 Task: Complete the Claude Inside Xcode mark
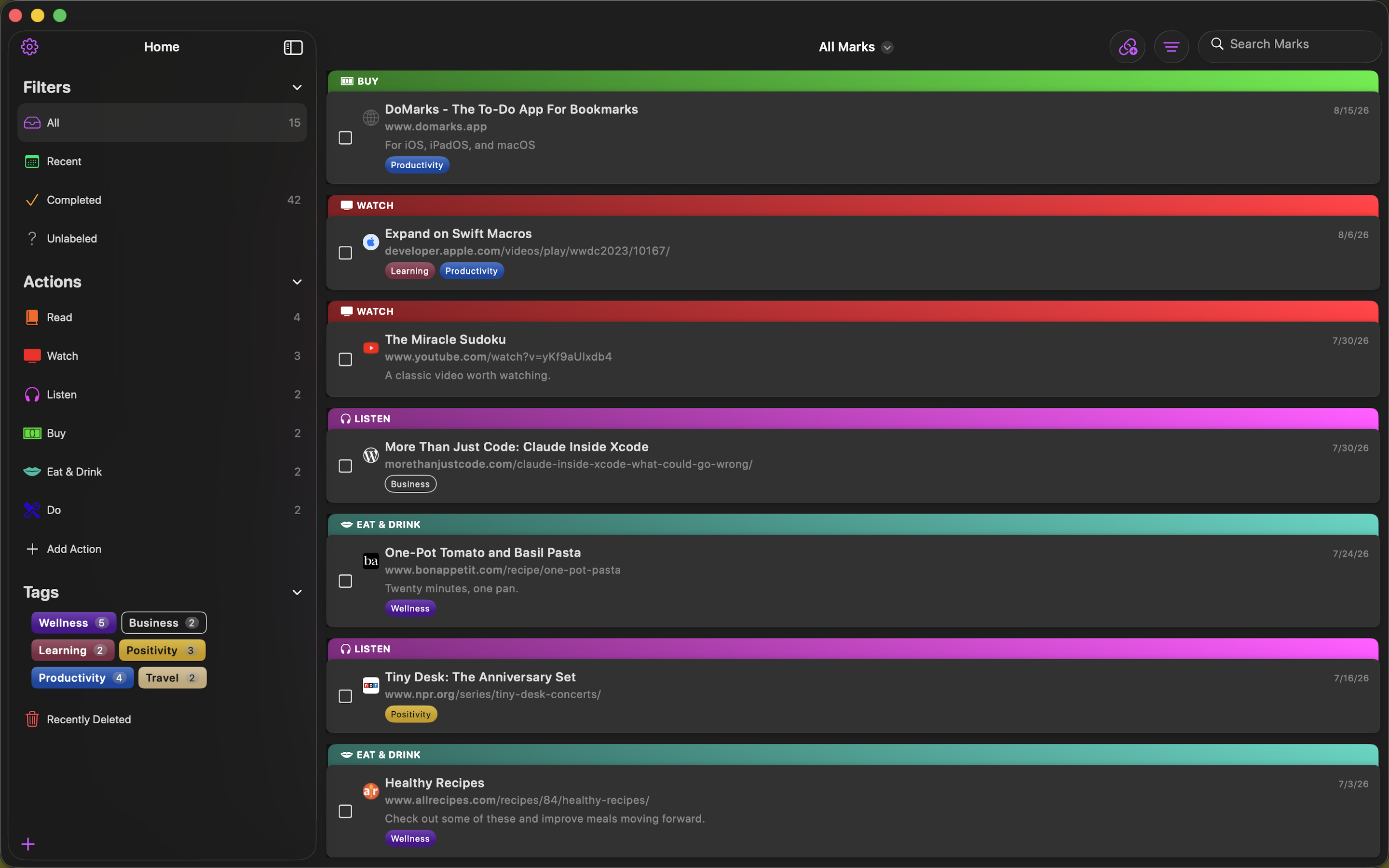coord(345,466)
